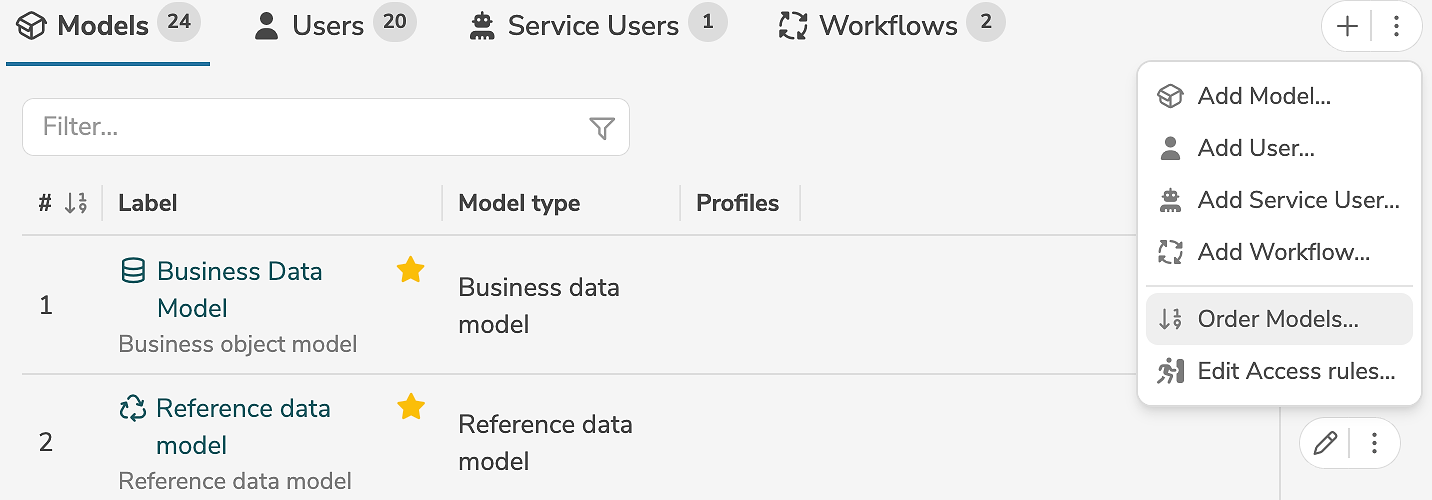Unfavorite the Business Data Model star
This screenshot has height=500, width=1432.
click(410, 270)
